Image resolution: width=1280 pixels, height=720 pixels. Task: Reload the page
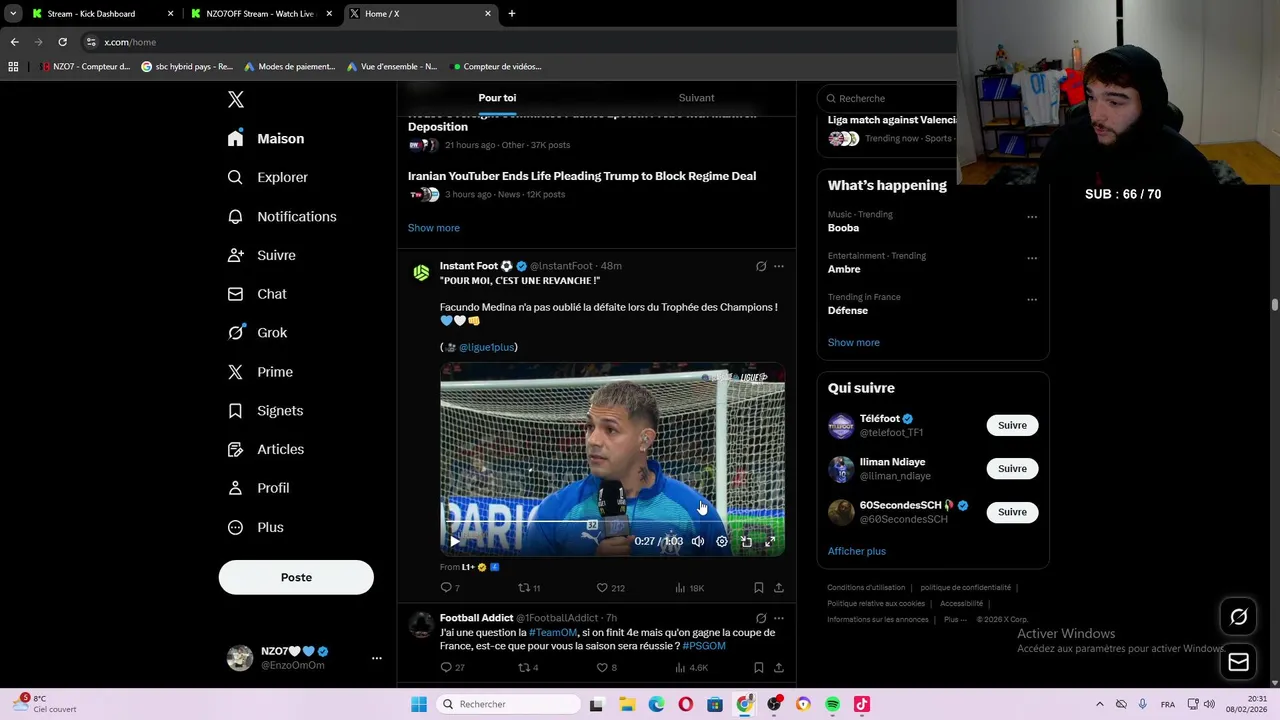[62, 42]
